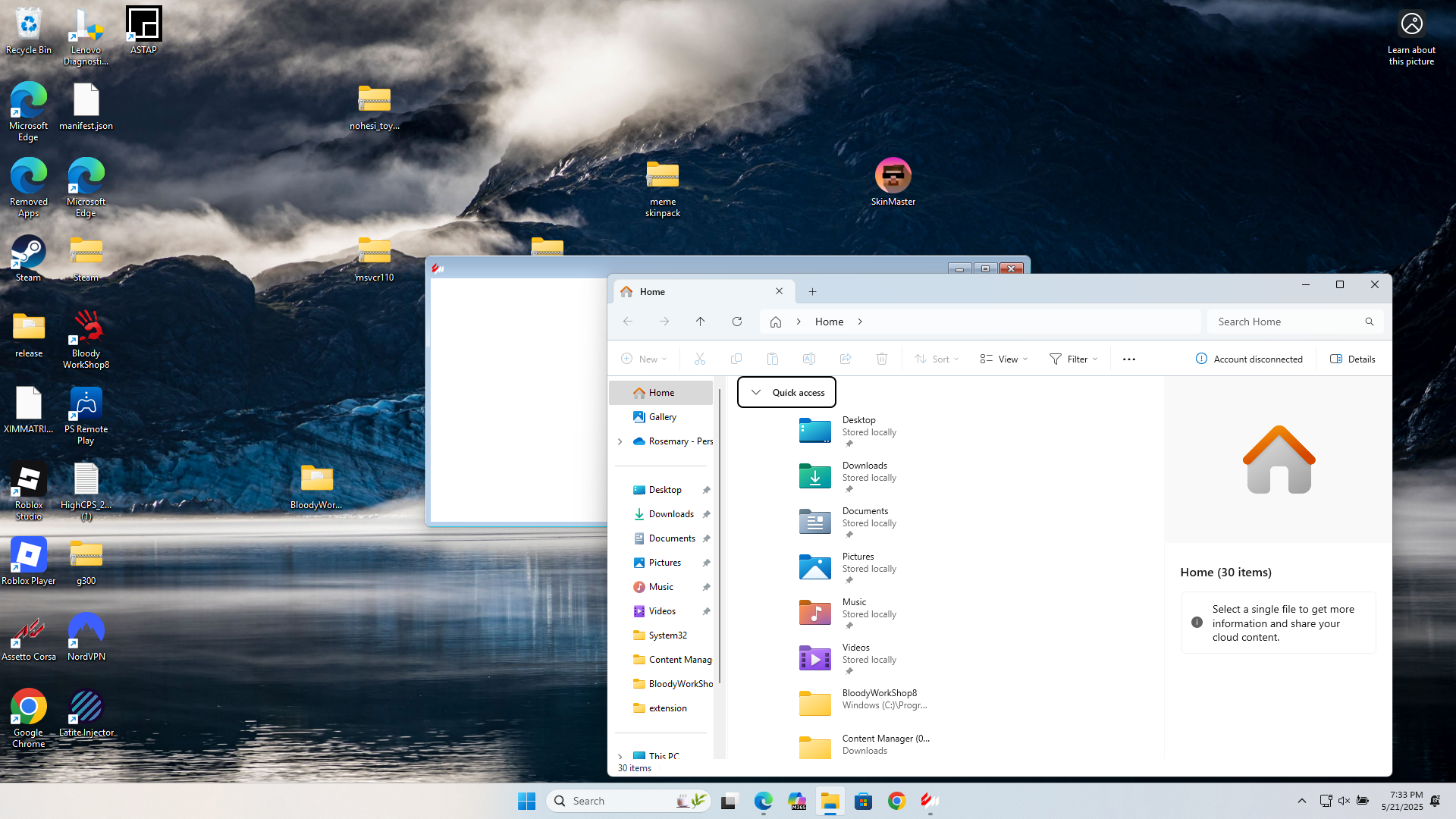Image resolution: width=1456 pixels, height=819 pixels.
Task: Open Microsoft Store from the taskbar
Action: [x=863, y=801]
